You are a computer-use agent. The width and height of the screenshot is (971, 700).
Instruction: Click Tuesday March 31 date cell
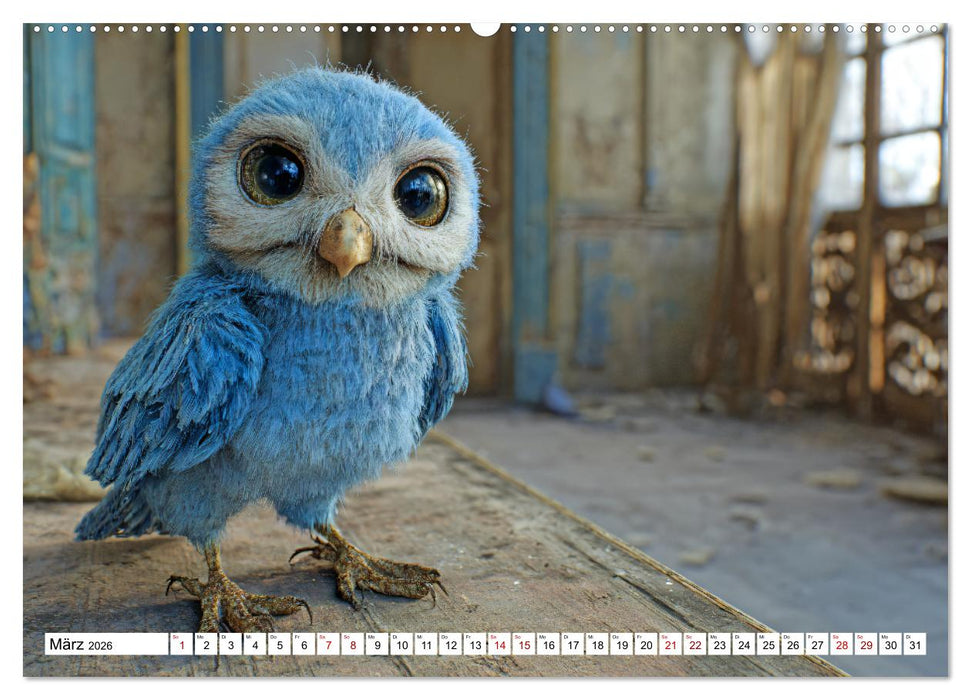(x=915, y=644)
